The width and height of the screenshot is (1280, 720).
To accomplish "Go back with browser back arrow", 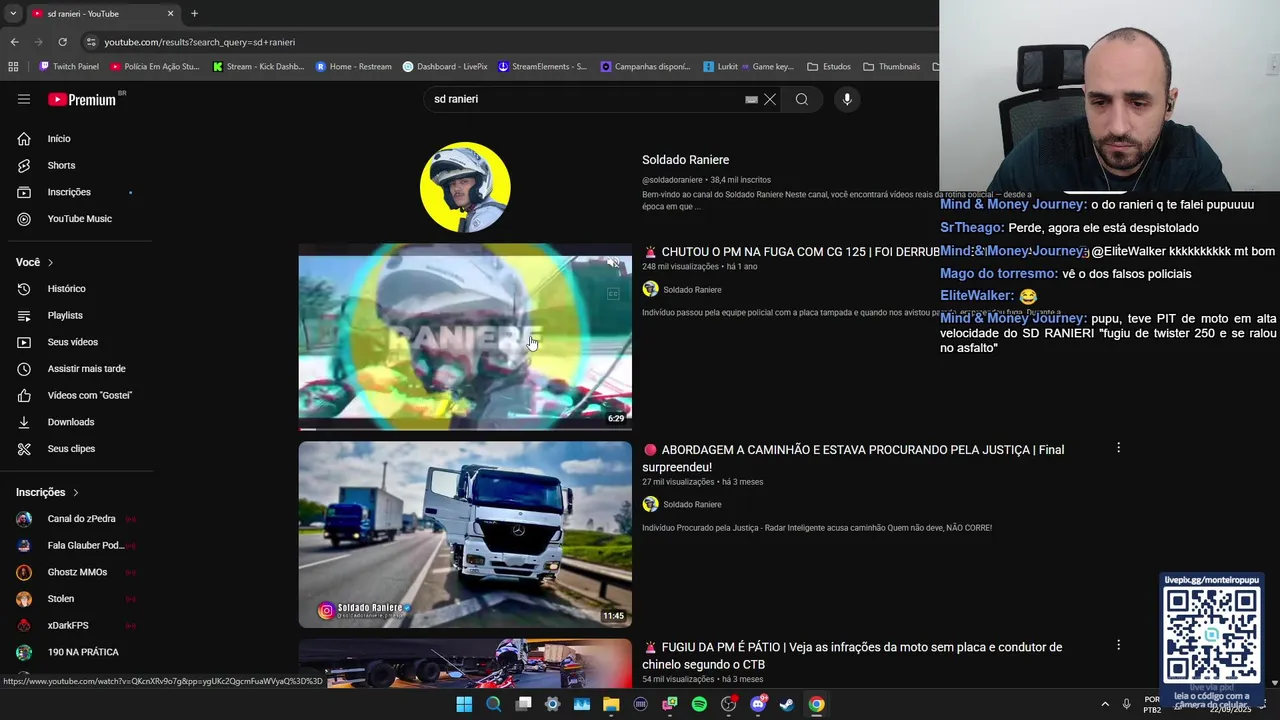I will coord(14,42).
